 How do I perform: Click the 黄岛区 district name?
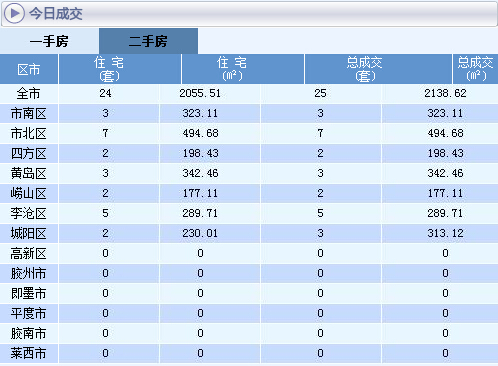[28, 174]
